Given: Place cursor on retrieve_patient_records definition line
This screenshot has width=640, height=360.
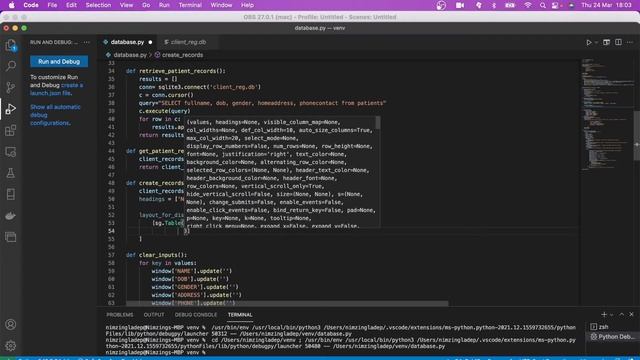Looking at the screenshot, I should [176, 71].
